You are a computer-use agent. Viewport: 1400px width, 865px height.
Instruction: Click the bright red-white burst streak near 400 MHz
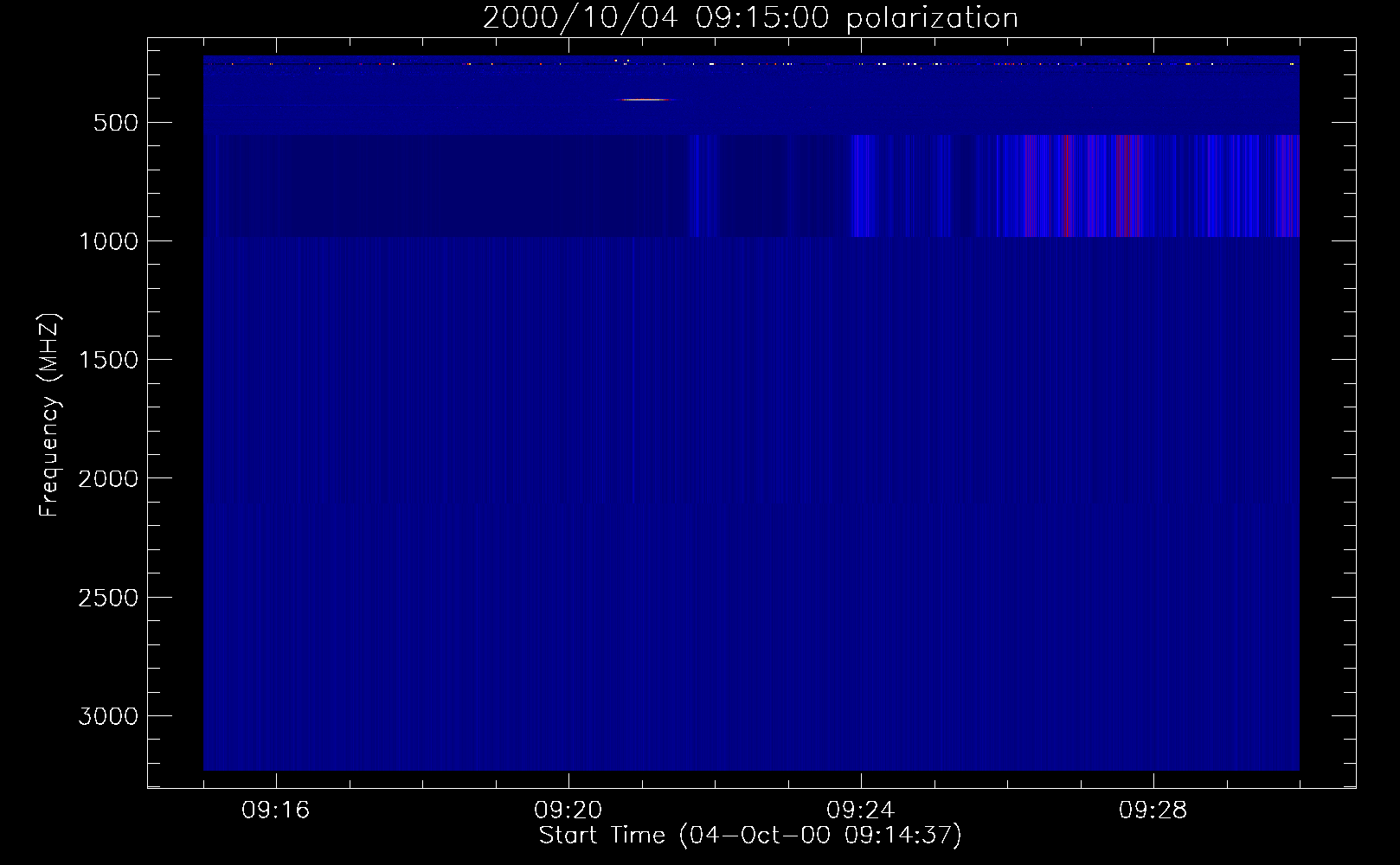coord(645,99)
